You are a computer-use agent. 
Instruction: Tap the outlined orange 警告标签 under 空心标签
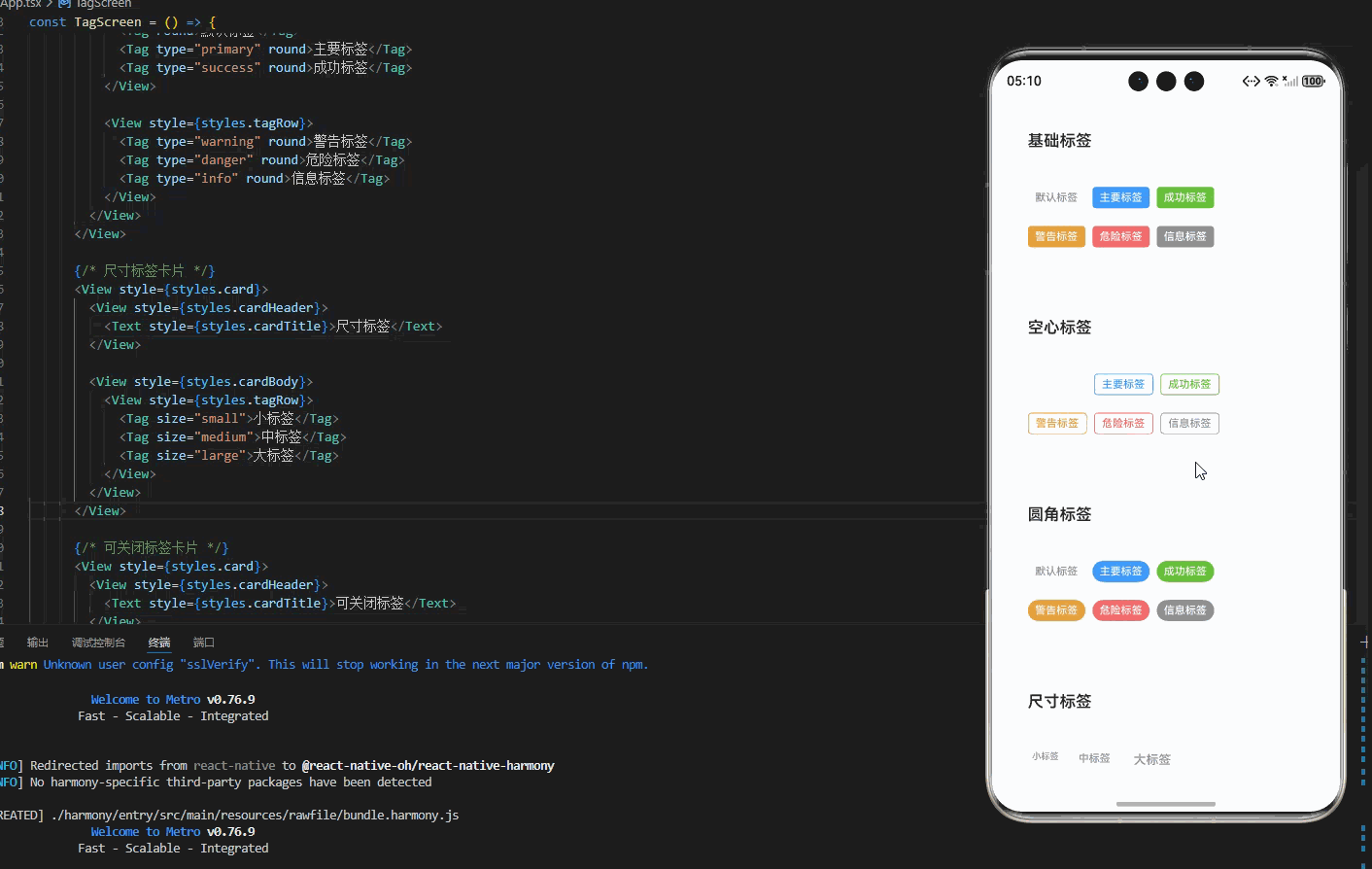coord(1057,423)
